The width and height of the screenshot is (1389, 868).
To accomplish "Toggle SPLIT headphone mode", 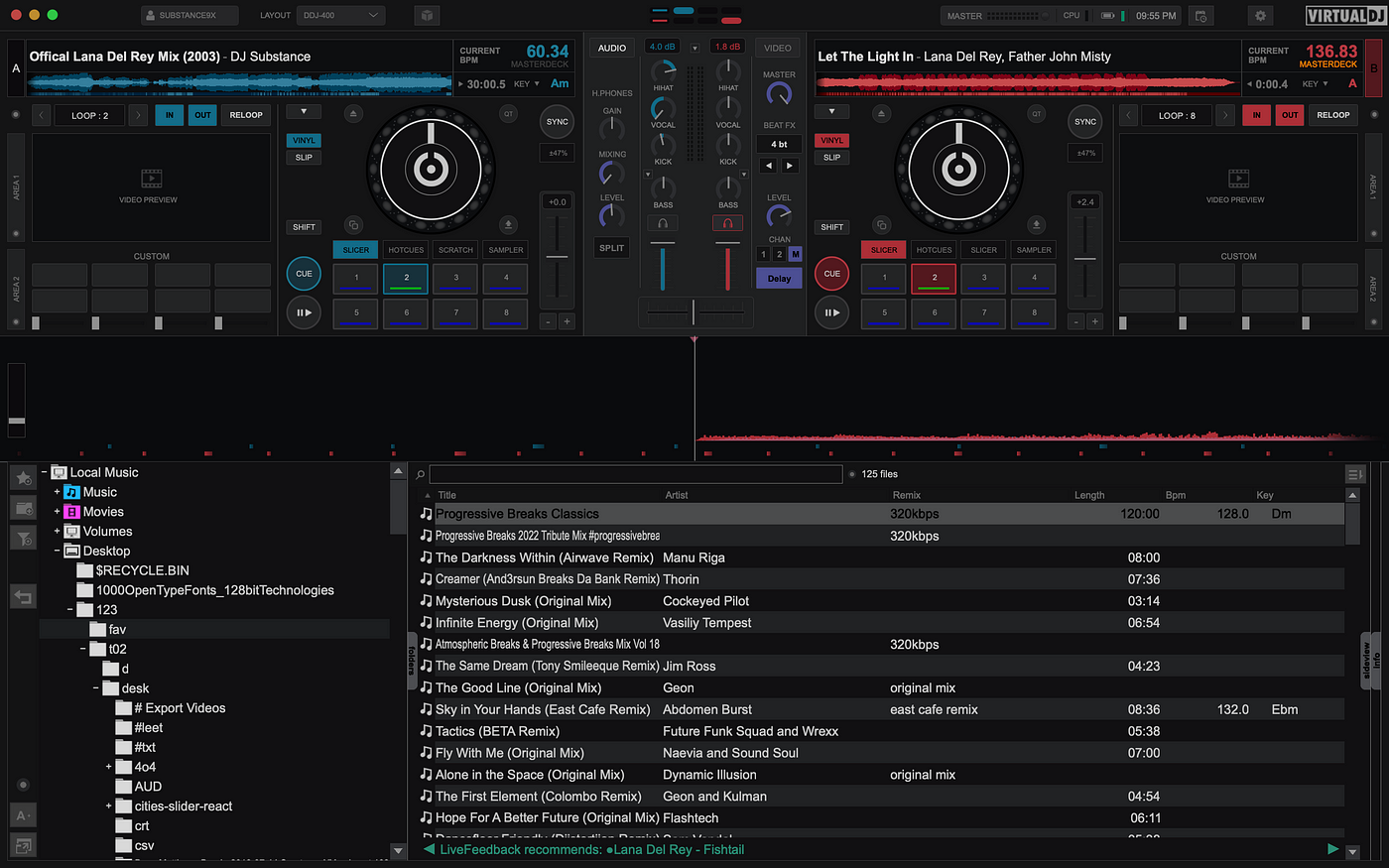I will tap(612, 248).
